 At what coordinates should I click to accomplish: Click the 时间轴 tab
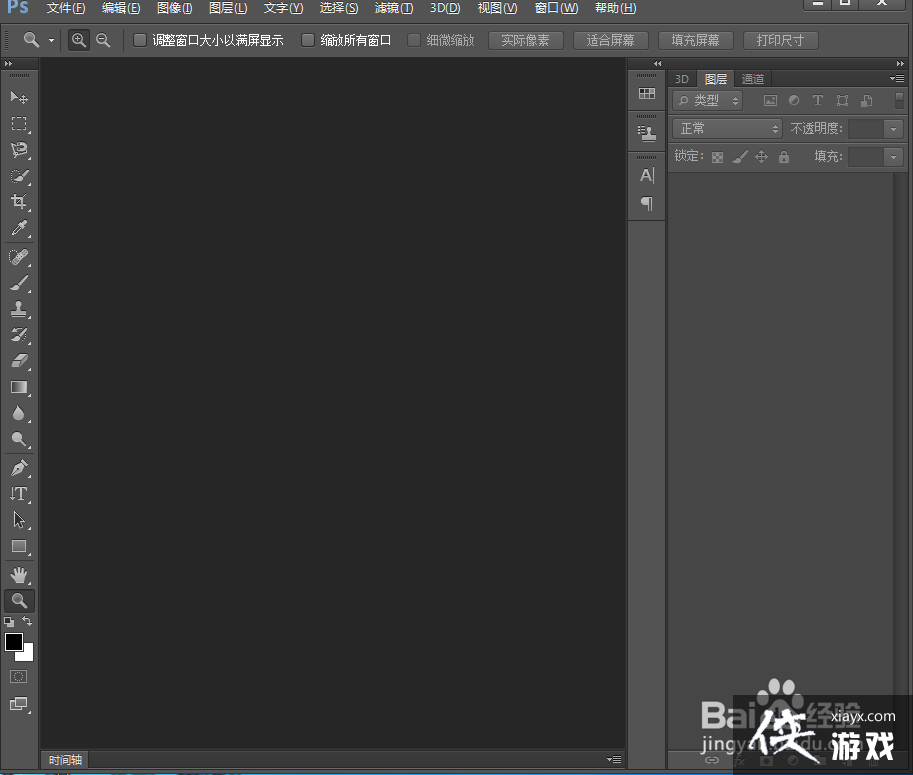point(65,760)
